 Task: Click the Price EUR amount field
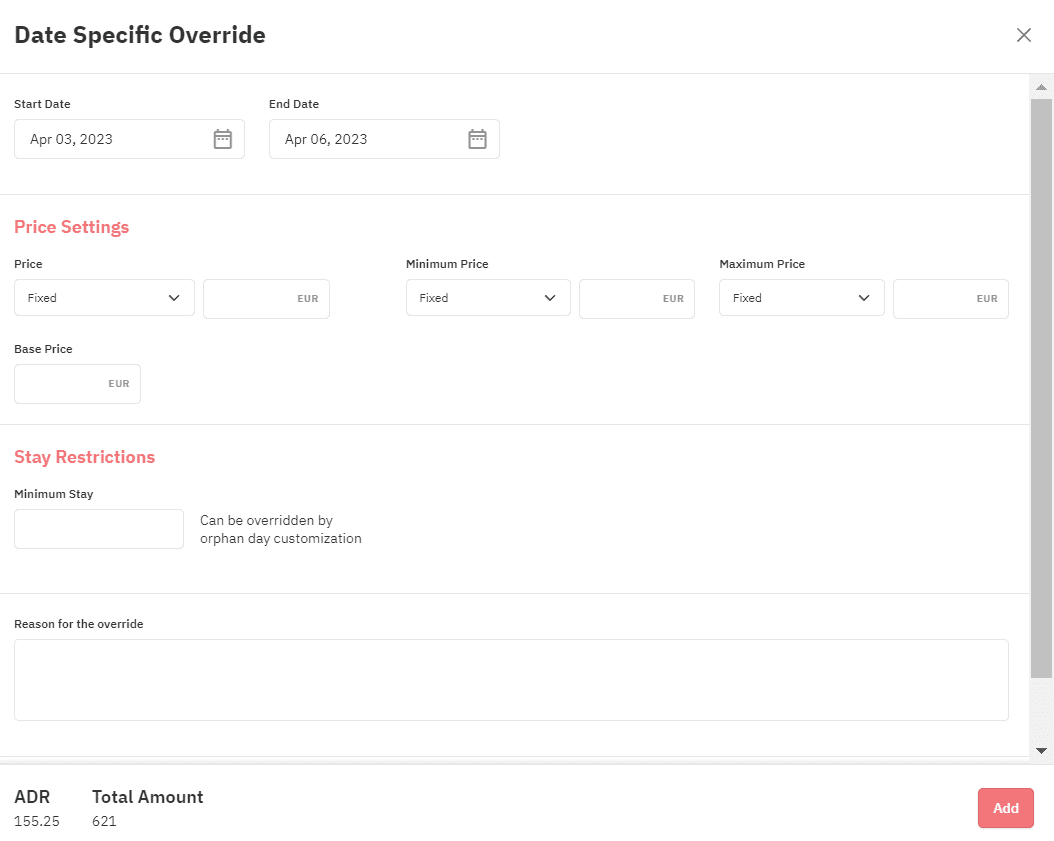[x=266, y=298]
